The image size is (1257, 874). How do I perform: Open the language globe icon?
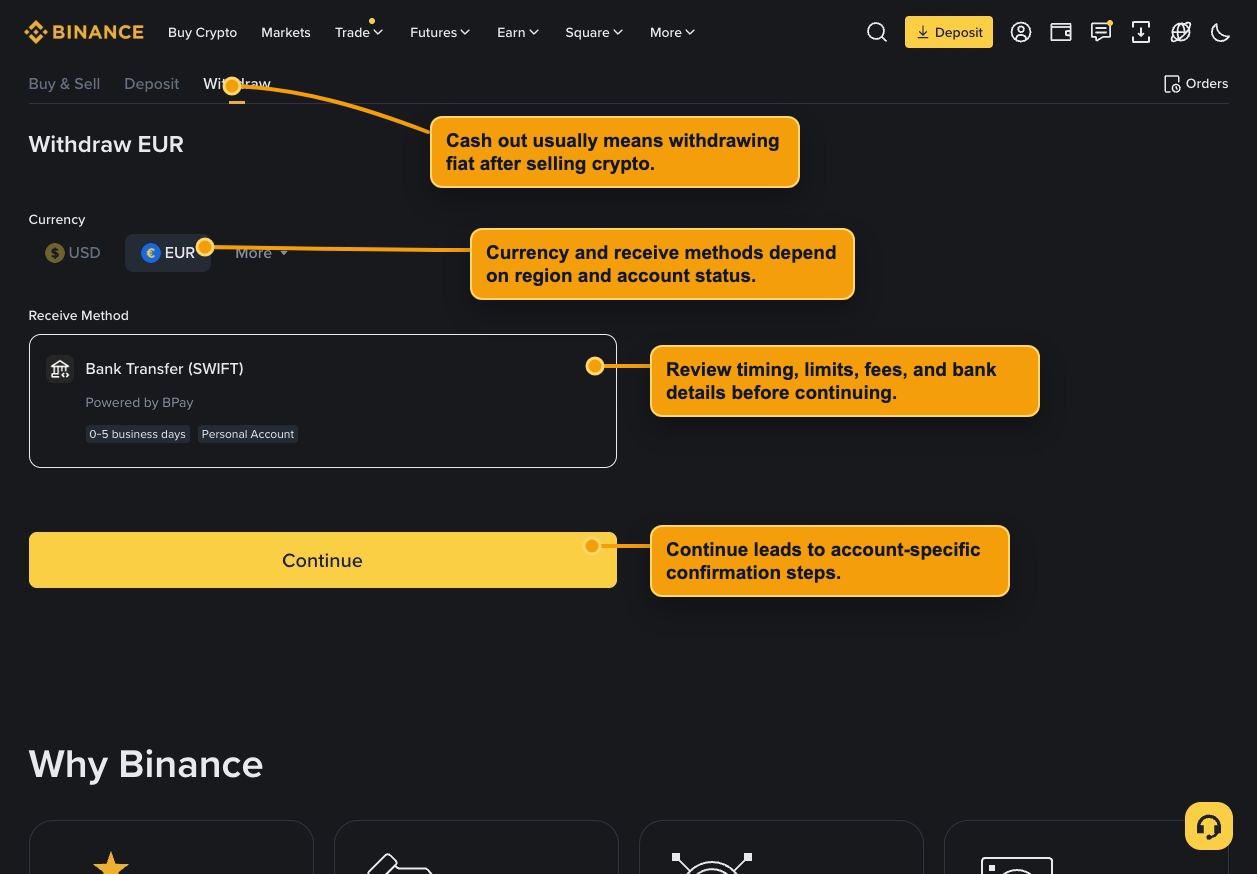pos(1181,32)
